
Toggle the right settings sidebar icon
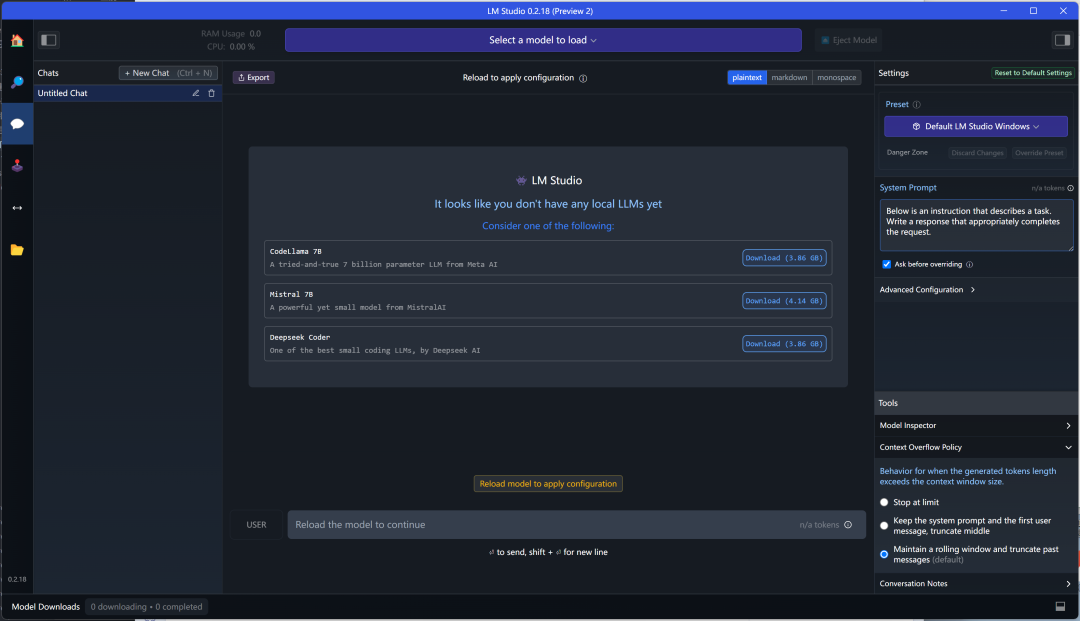pyautogui.click(x=1062, y=40)
